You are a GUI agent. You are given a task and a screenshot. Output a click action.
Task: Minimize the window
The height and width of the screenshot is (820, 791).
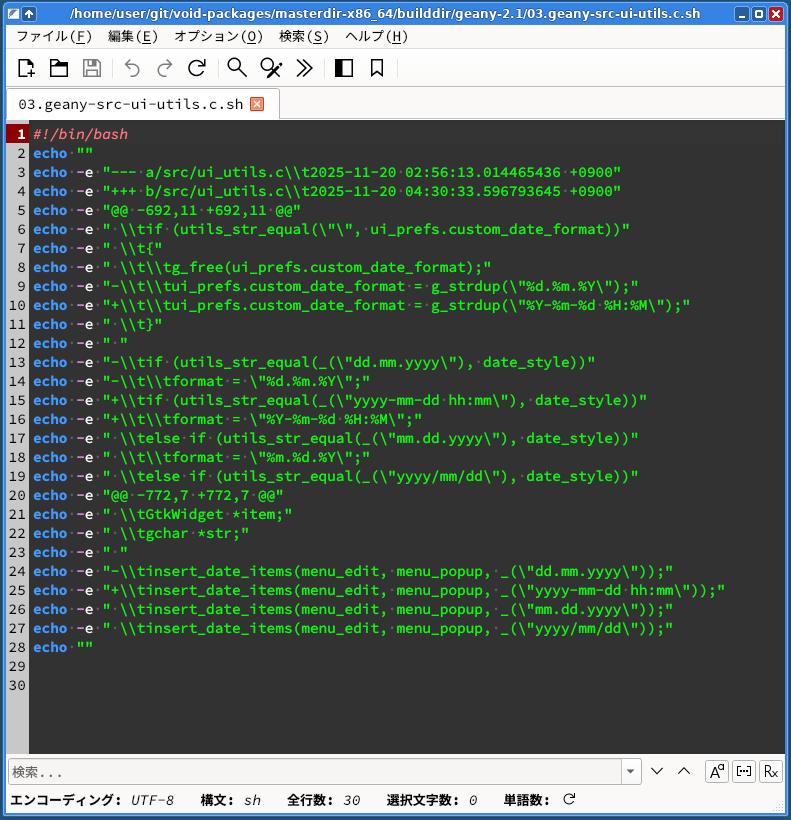tap(741, 14)
